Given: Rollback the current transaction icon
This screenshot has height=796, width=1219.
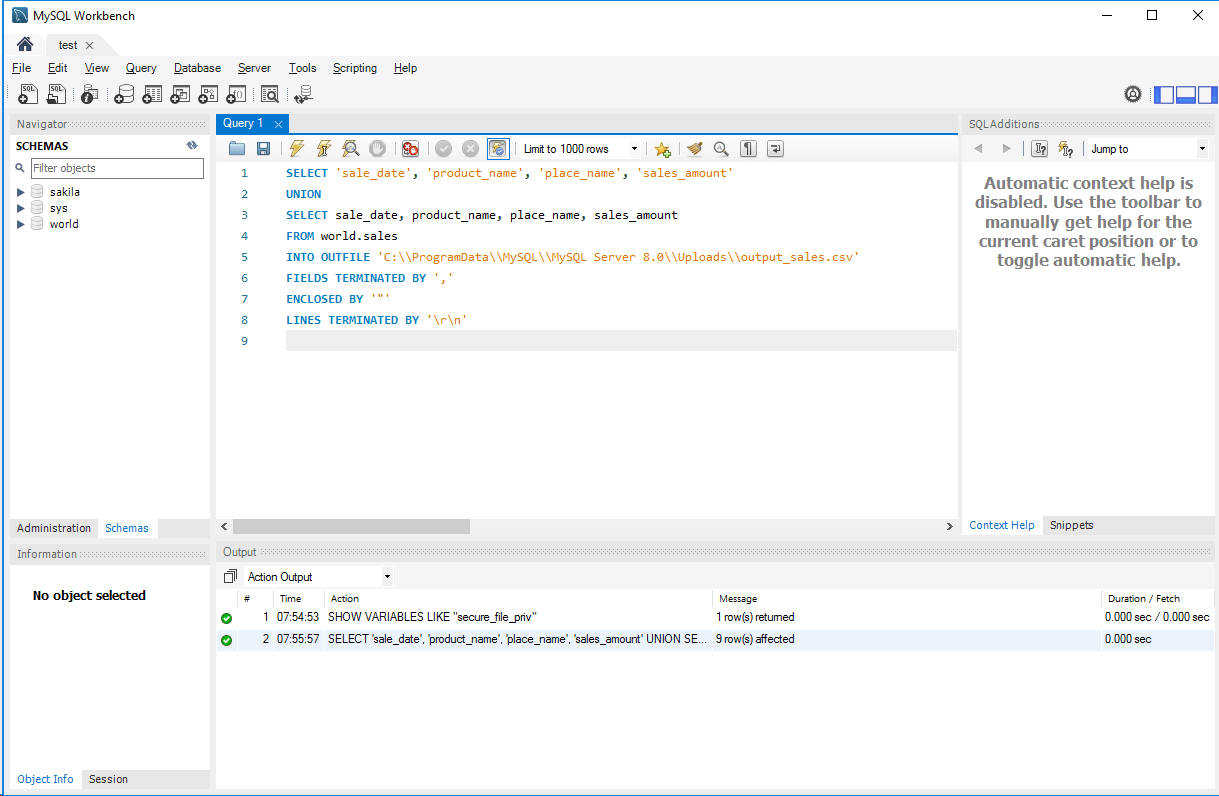Looking at the screenshot, I should coord(470,149).
